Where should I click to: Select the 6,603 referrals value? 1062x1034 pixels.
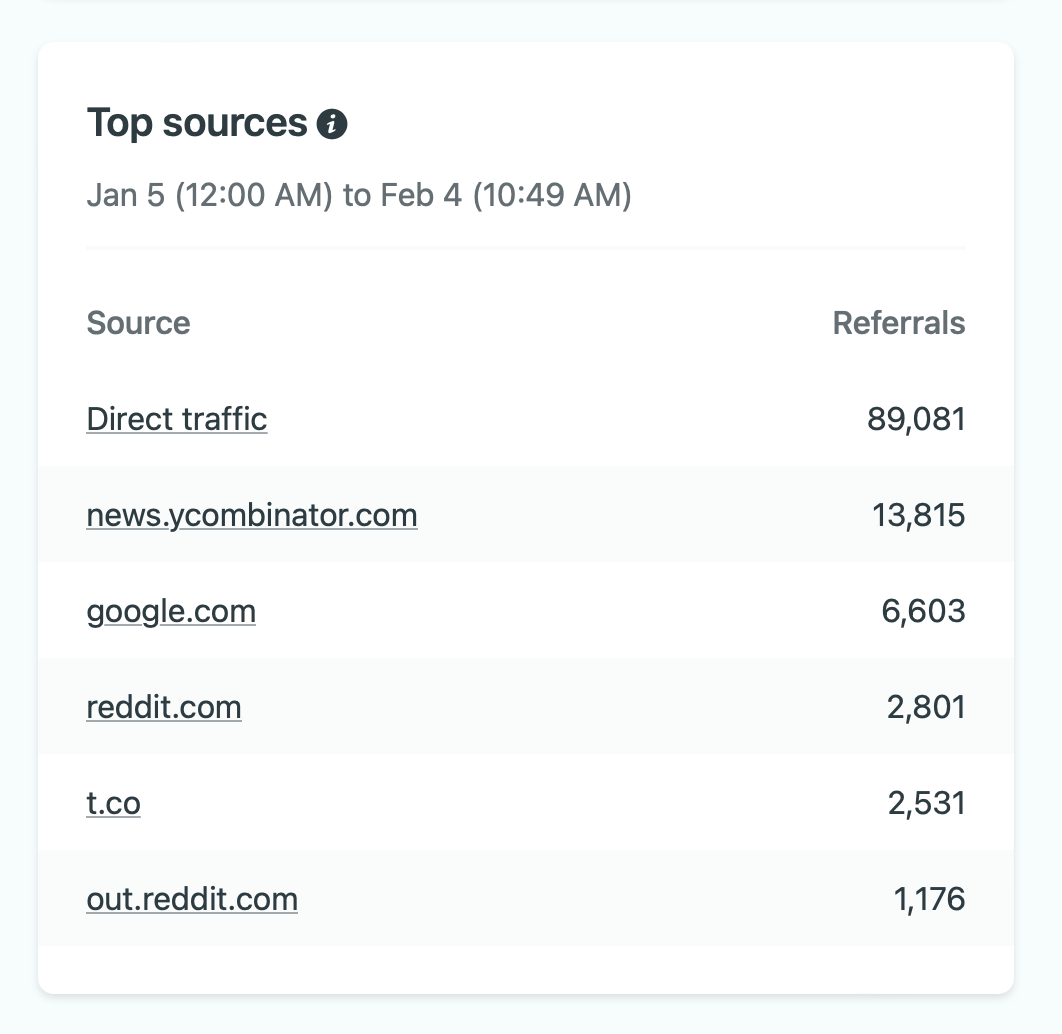click(923, 611)
